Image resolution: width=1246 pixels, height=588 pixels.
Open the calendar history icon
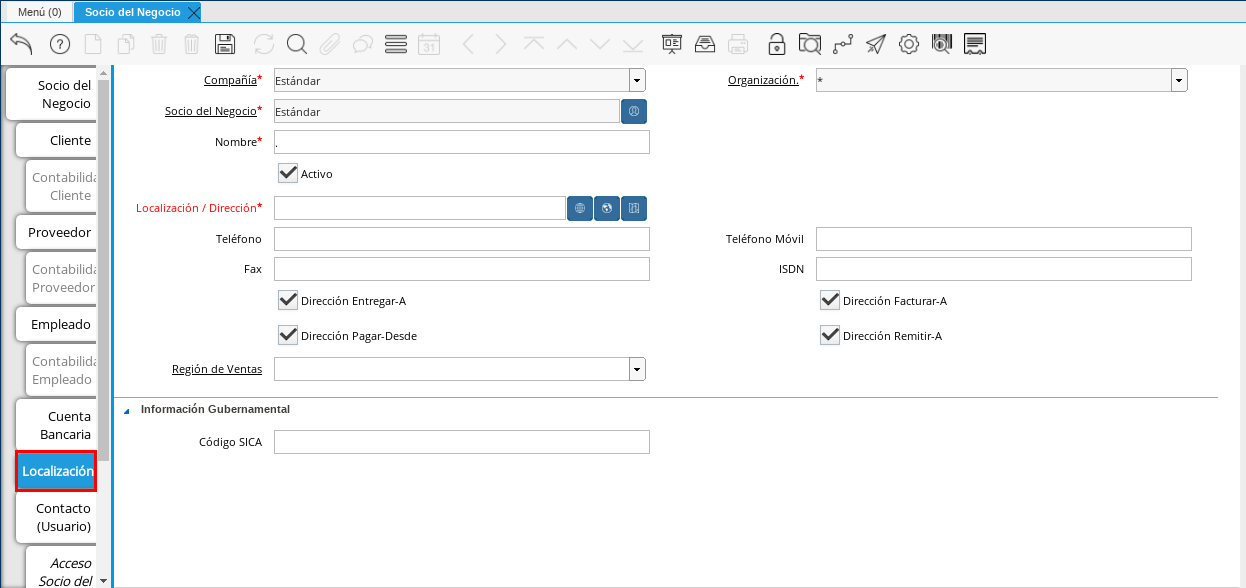coord(429,44)
